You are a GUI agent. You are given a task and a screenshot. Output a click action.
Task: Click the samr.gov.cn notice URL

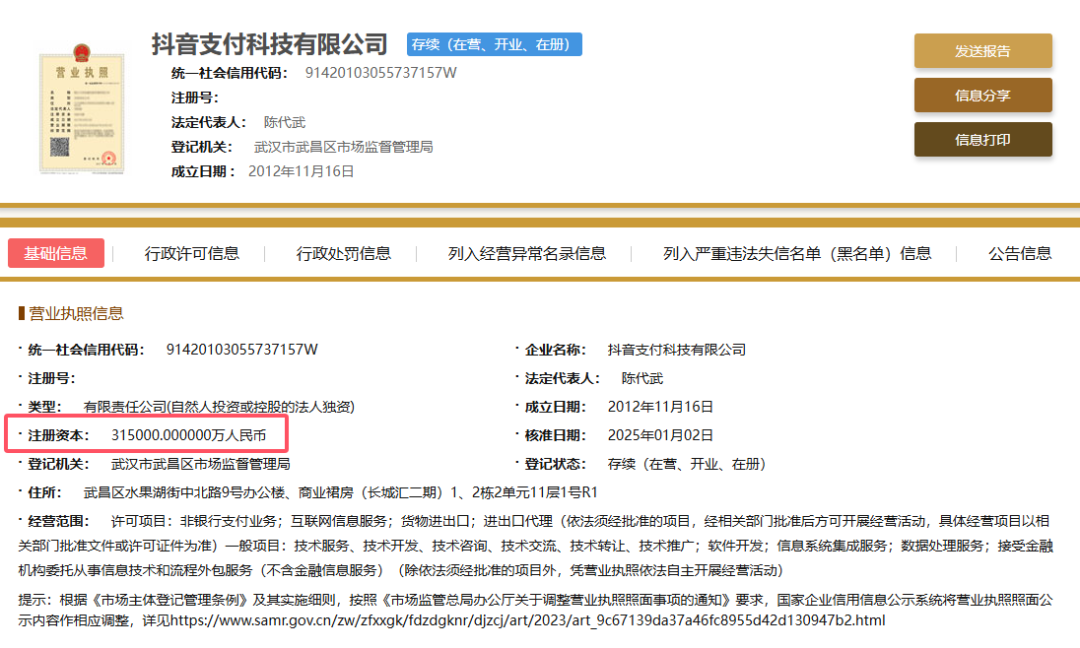click(x=528, y=620)
